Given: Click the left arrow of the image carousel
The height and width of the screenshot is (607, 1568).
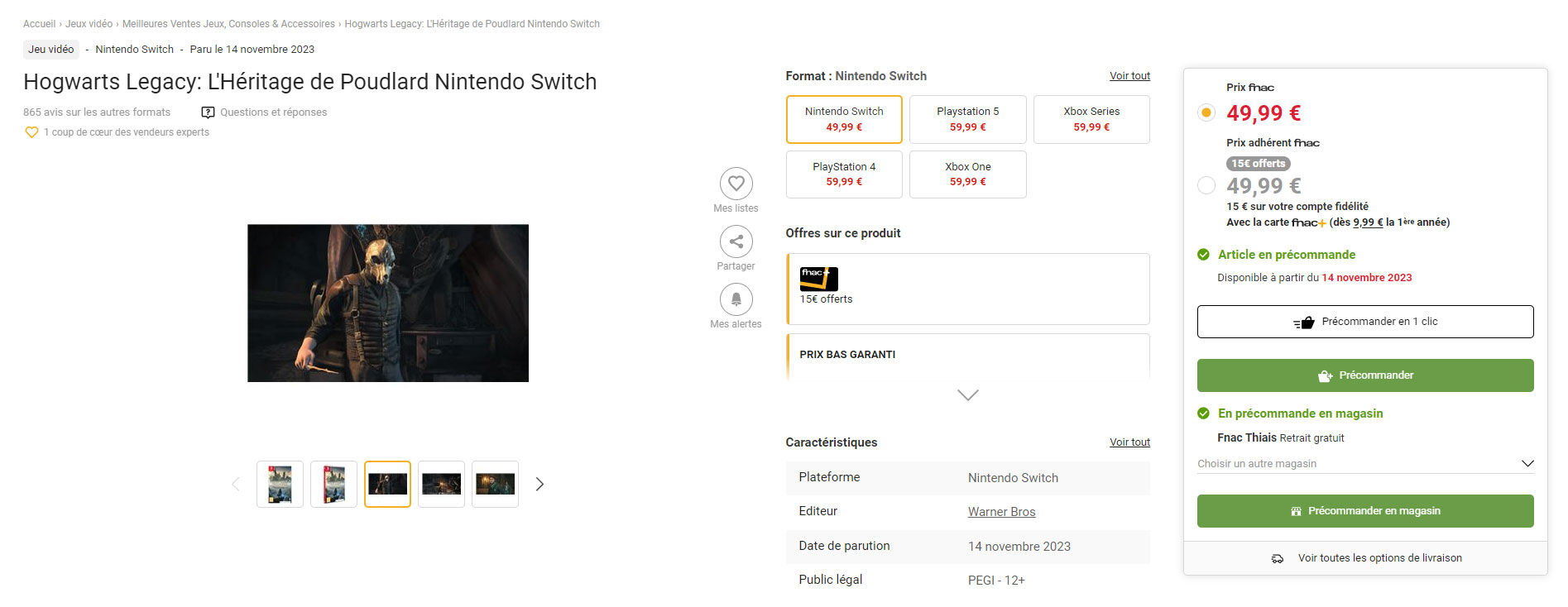Looking at the screenshot, I should [x=236, y=485].
